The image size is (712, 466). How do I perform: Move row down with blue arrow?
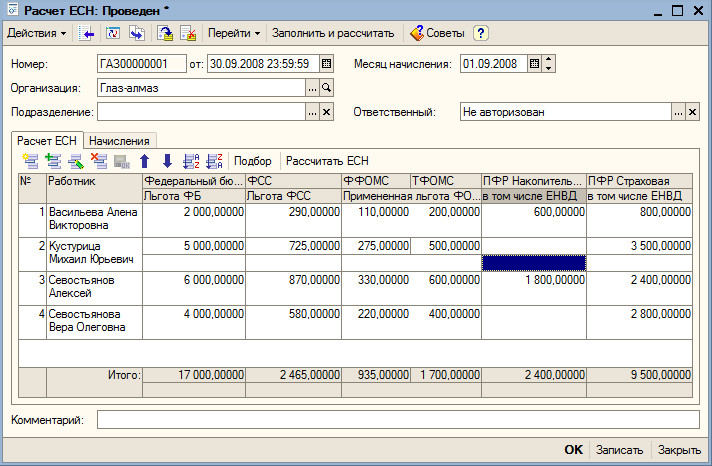167,161
